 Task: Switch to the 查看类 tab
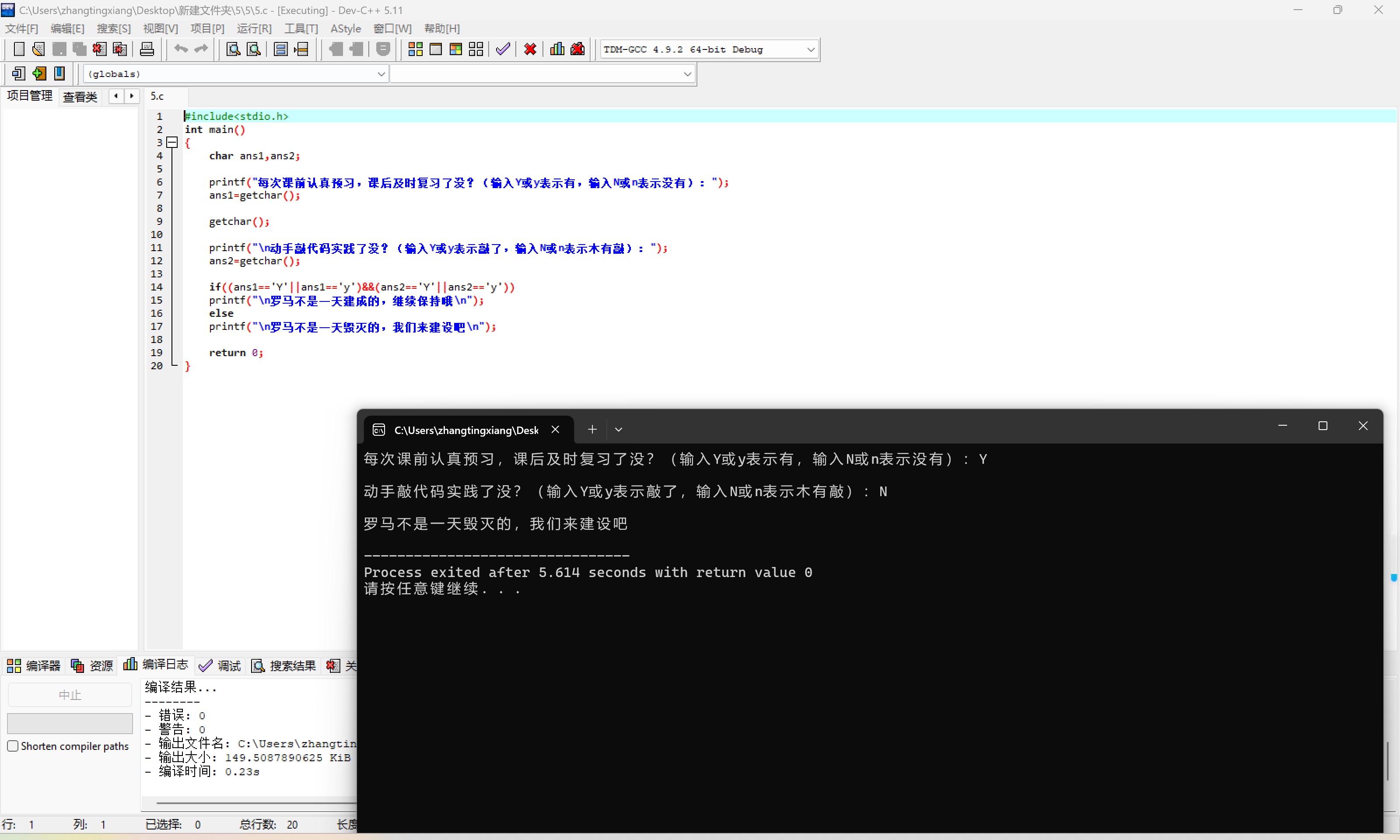click(80, 97)
